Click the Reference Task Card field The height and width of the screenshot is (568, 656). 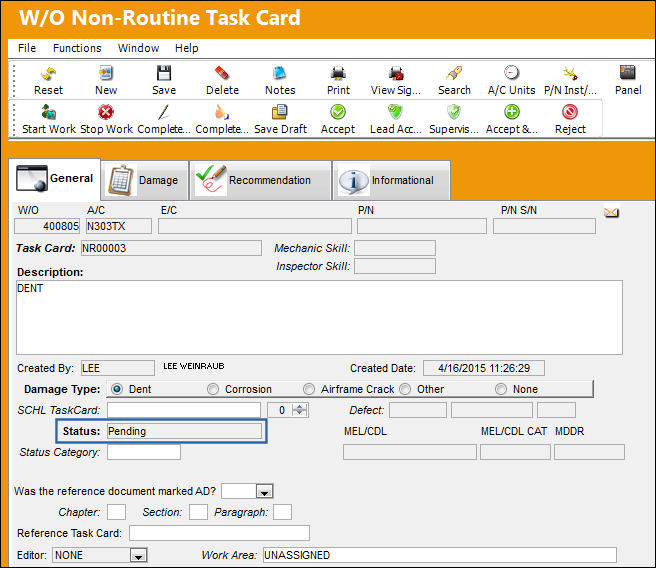(220, 533)
